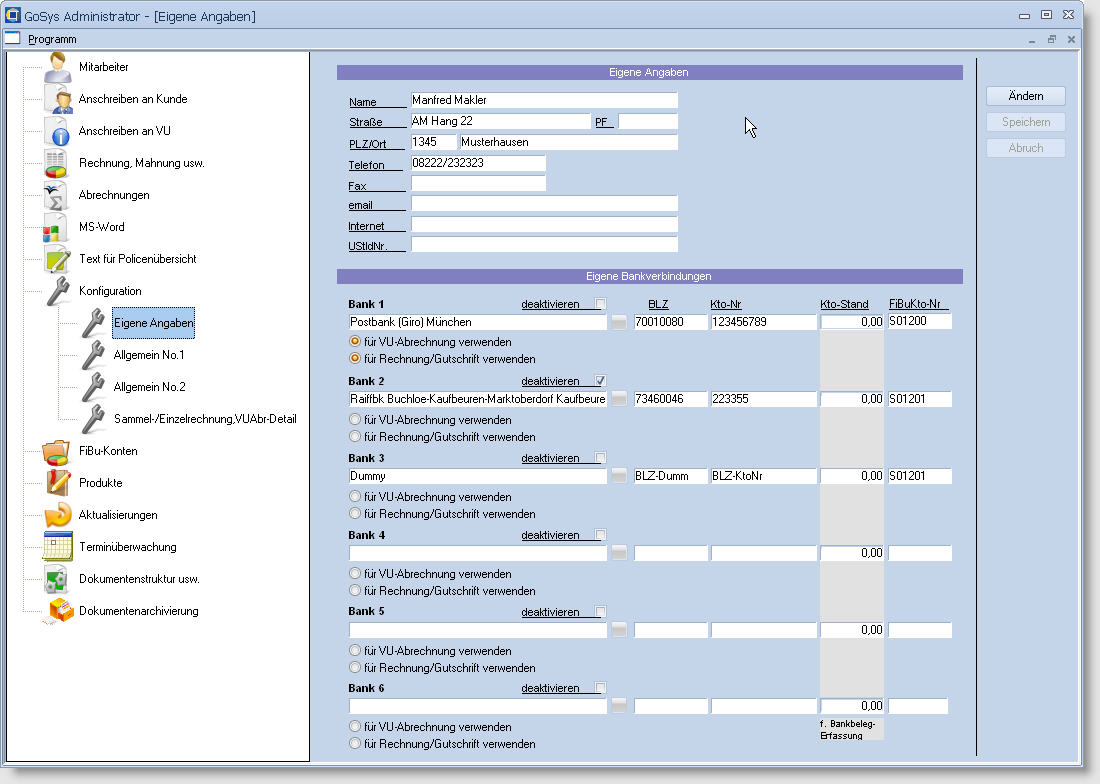Click the lookup button beside Dummy bank name
Viewport: 1100px width, 784px height.
pyautogui.click(x=619, y=476)
